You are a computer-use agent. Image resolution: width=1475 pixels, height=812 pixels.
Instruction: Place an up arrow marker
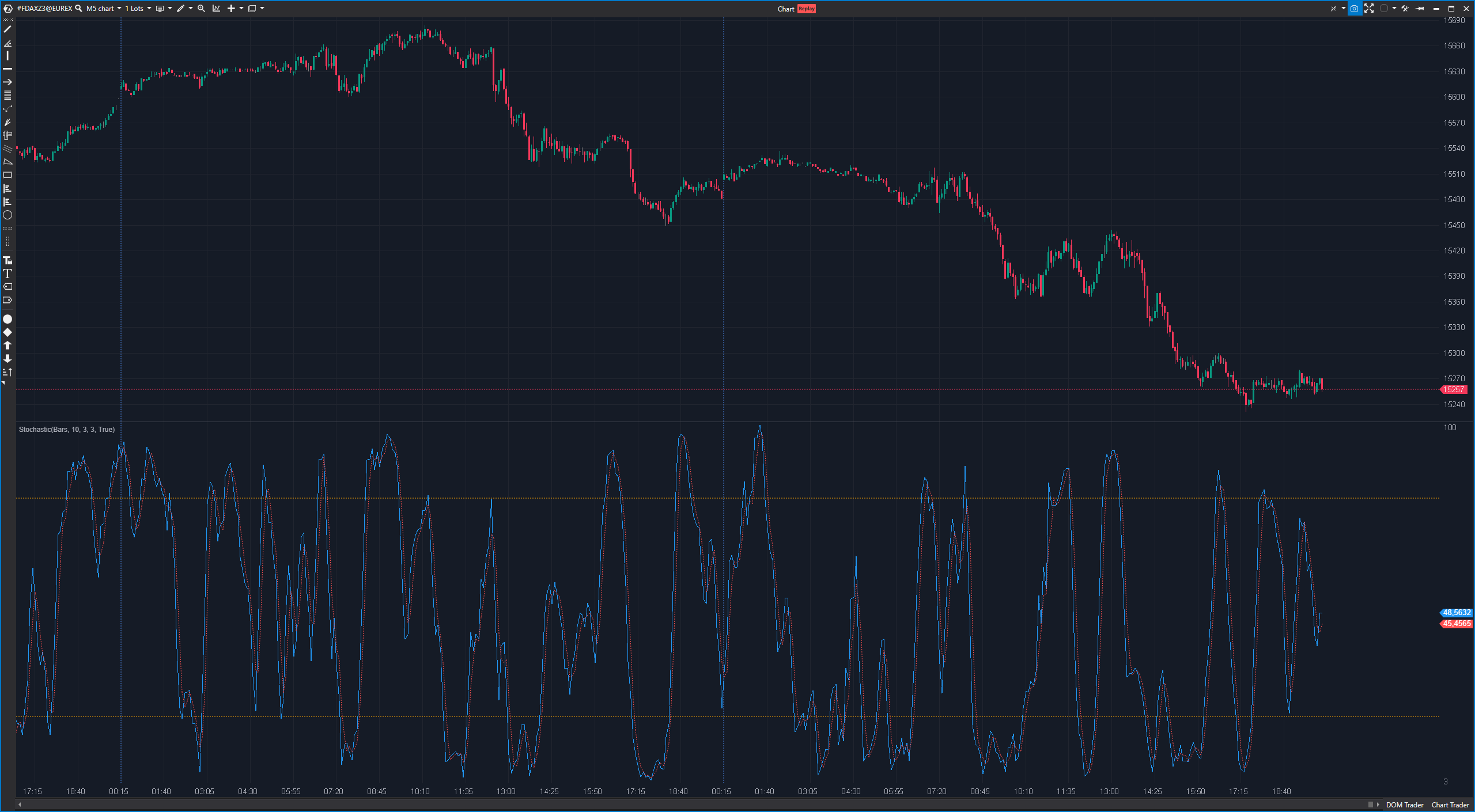pos(7,346)
